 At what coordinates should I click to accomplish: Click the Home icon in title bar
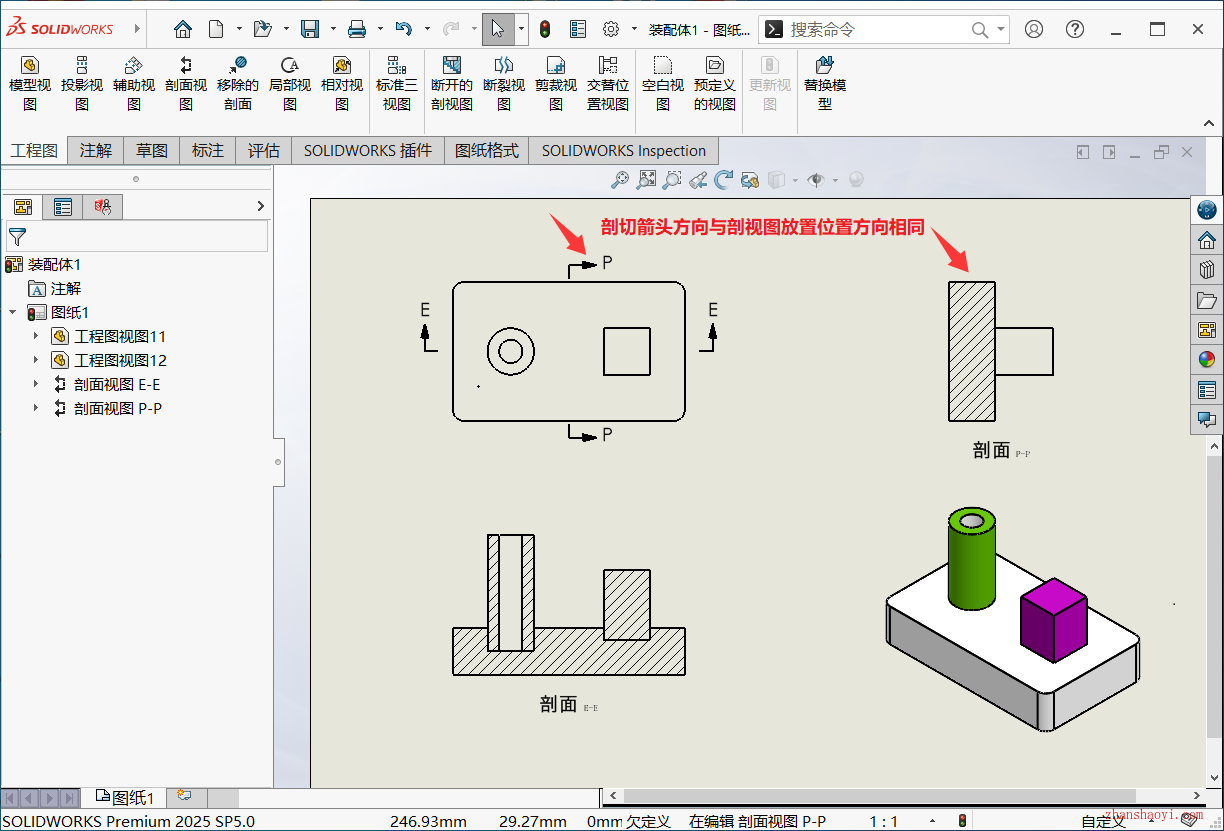tap(182, 29)
